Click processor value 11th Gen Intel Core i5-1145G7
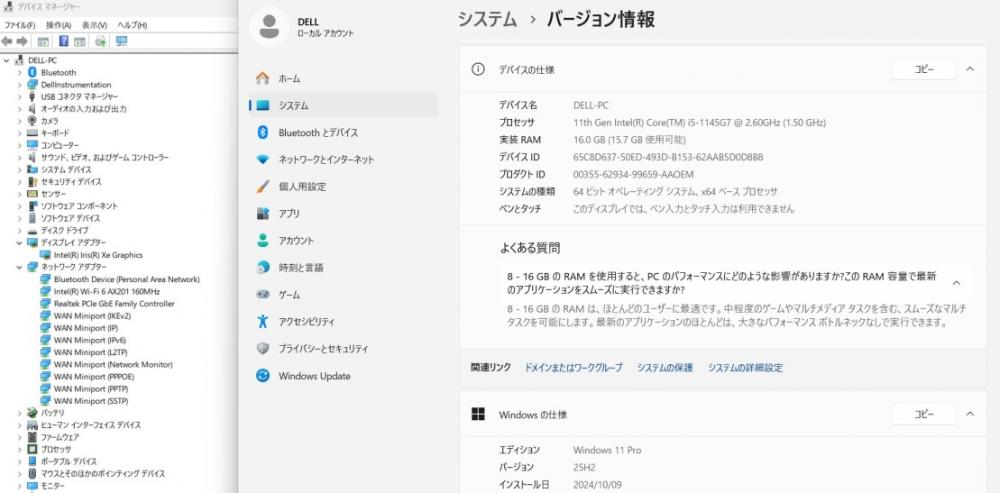Viewport: 1000px width, 493px height. click(x=700, y=122)
